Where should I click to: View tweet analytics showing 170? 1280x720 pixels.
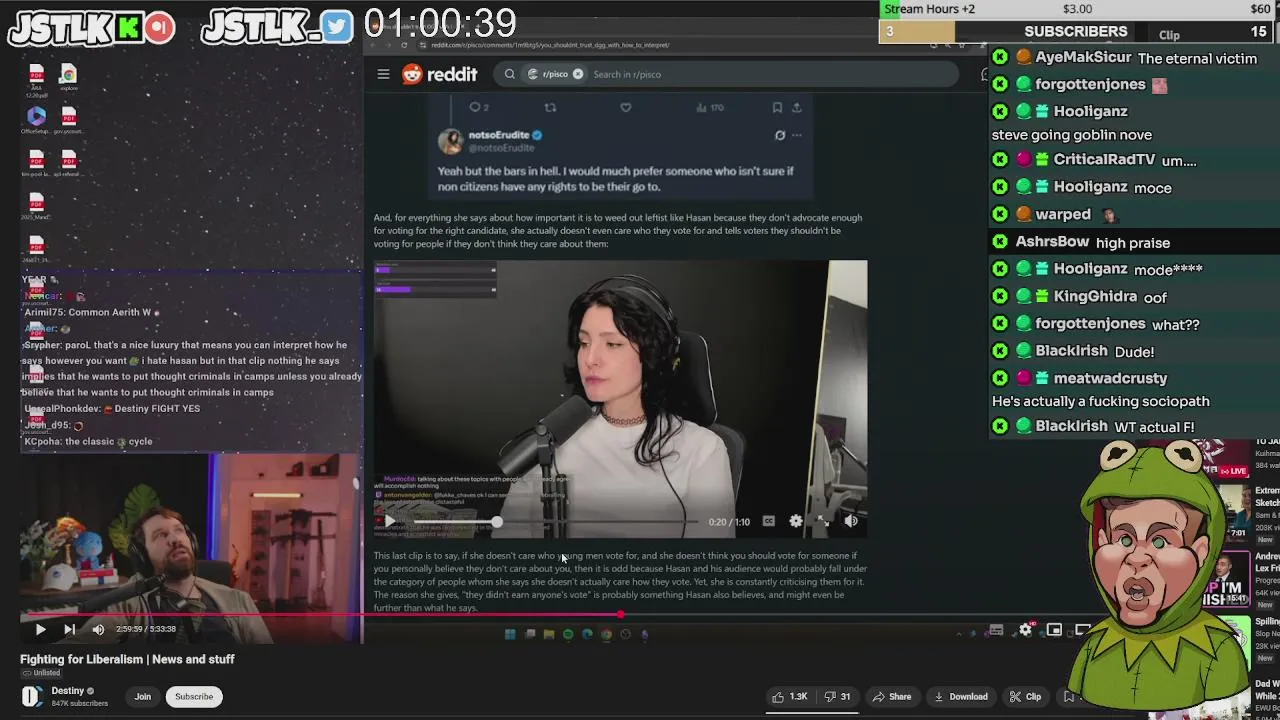pos(709,107)
